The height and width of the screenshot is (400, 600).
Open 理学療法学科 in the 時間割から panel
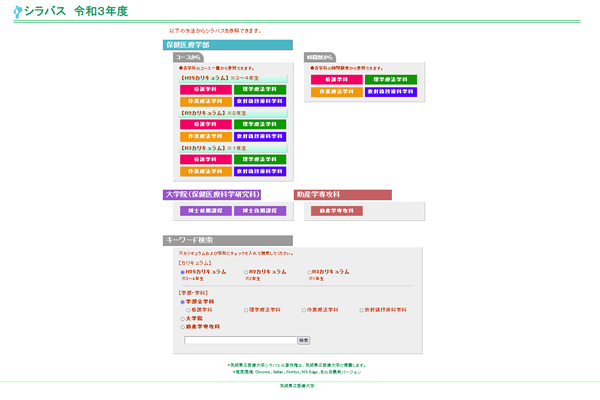click(x=391, y=80)
